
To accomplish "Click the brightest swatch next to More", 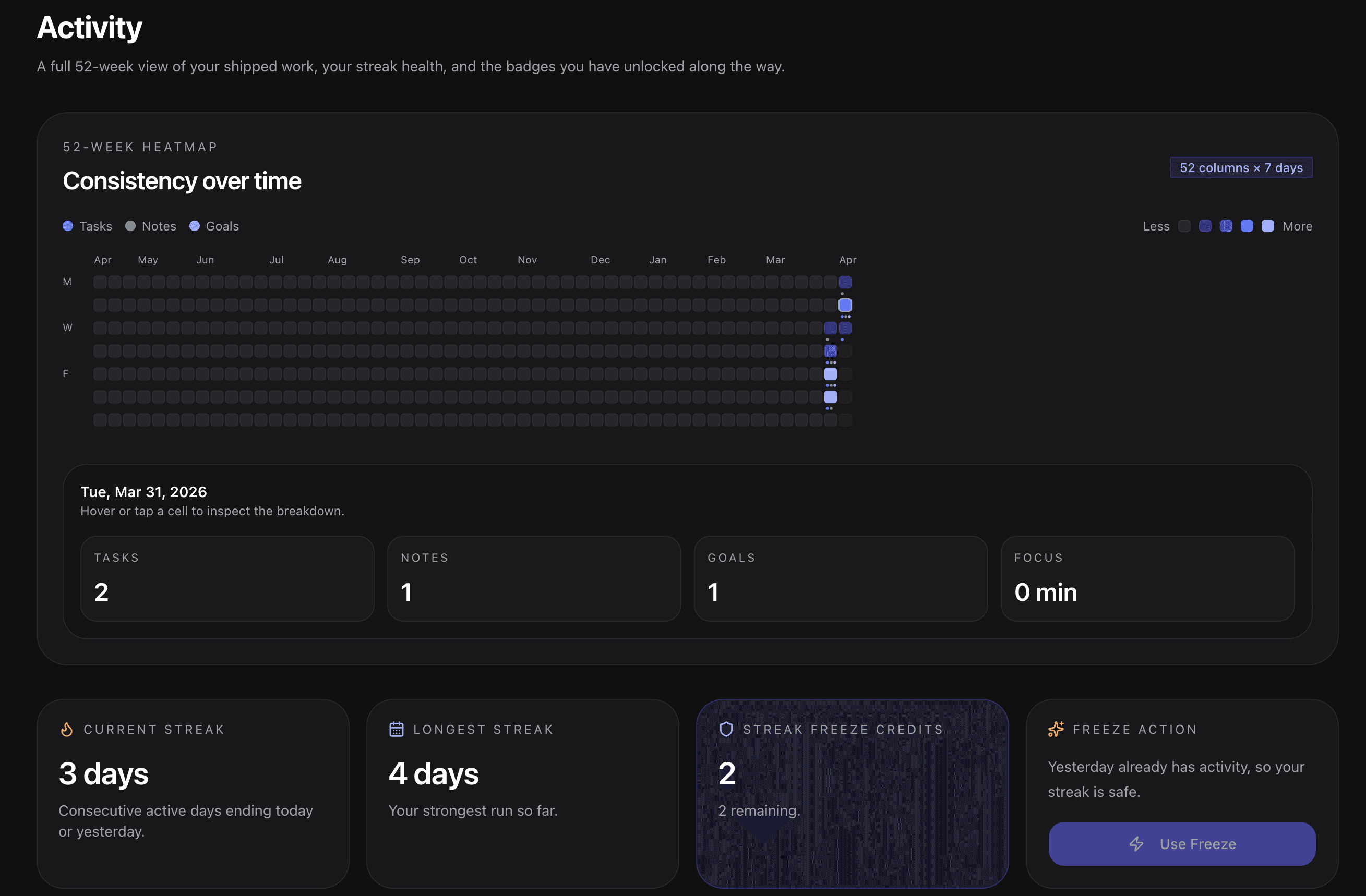I will (x=1268, y=226).
